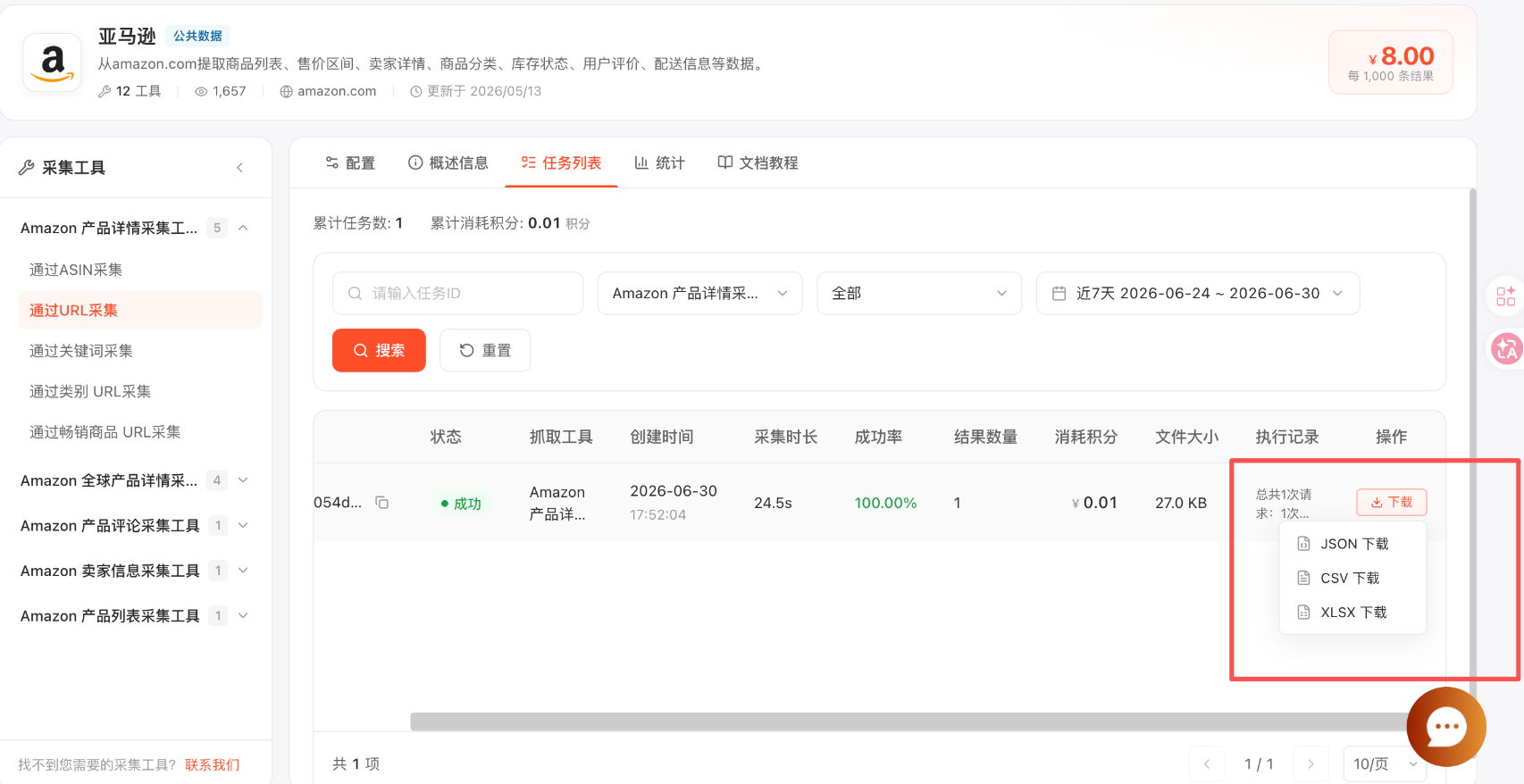Choose JSON 下载 from download menu
The width and height of the screenshot is (1524, 784).
1352,544
